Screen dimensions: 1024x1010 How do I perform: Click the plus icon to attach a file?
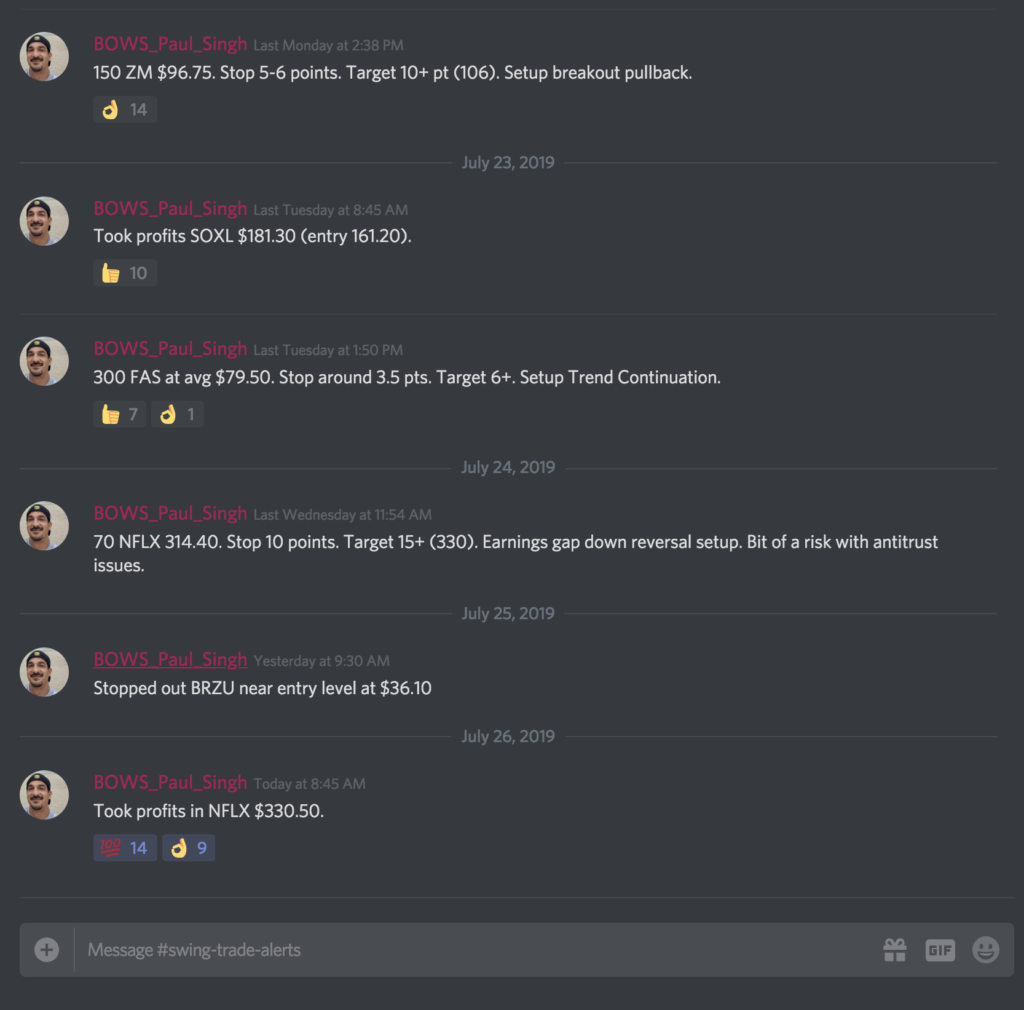46,950
